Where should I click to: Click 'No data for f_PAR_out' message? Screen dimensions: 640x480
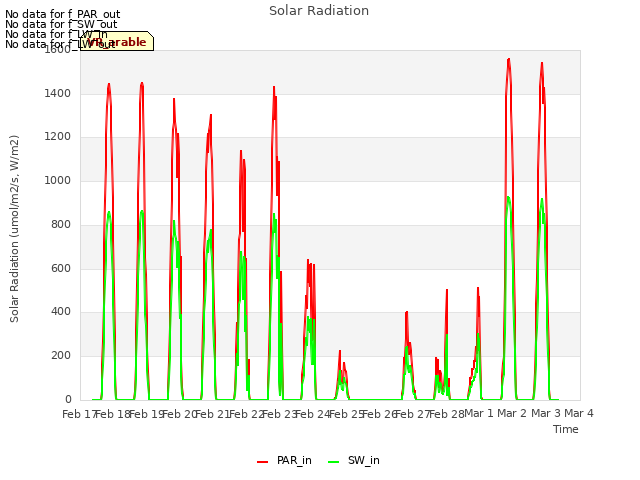pyautogui.click(x=62, y=15)
